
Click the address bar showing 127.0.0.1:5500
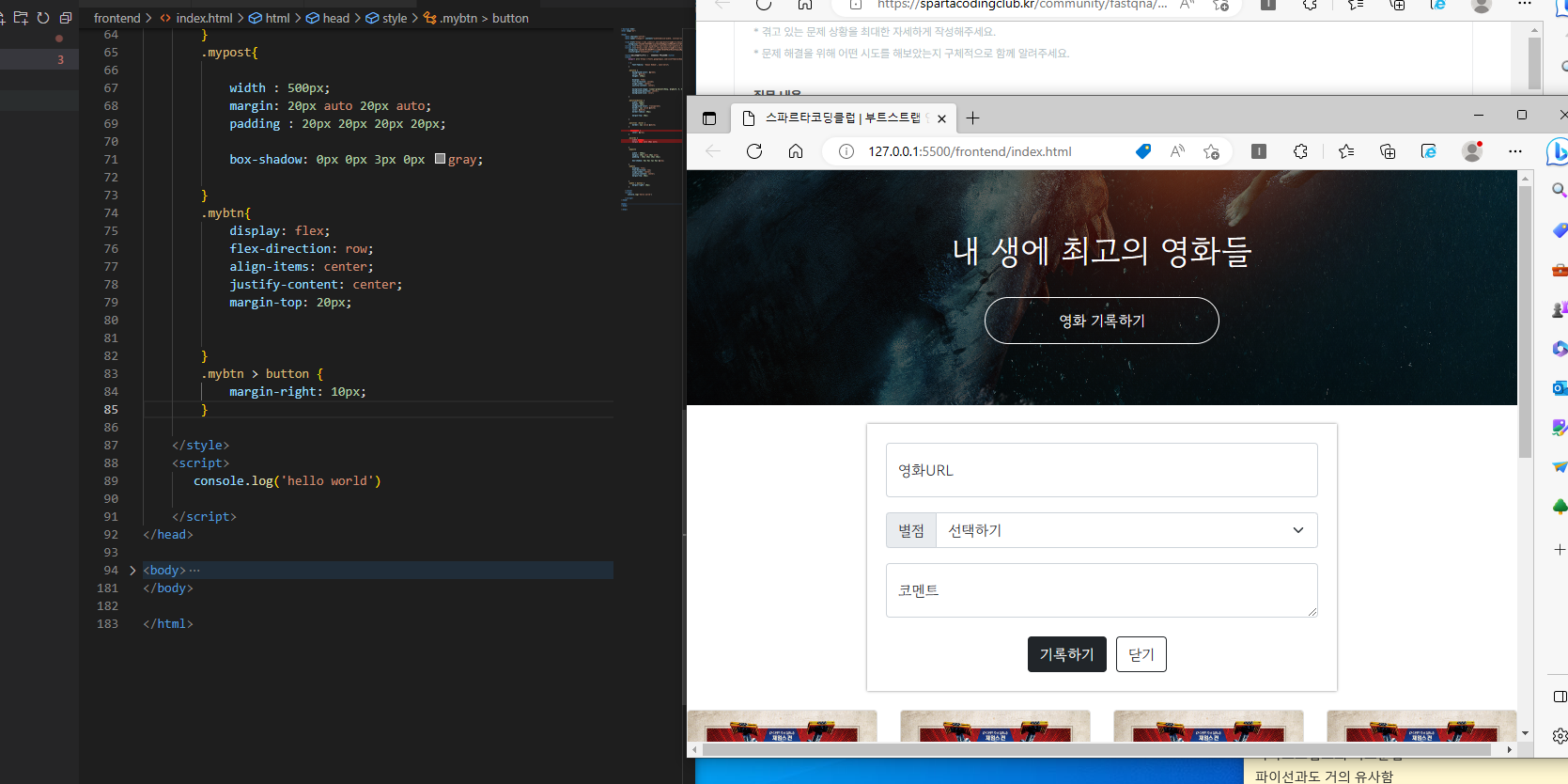tap(970, 151)
